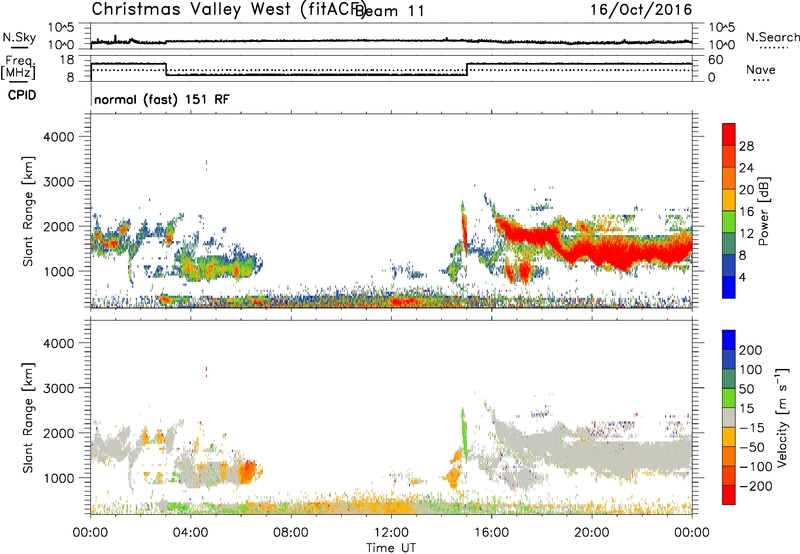
Task: Click the -50 label on Velocity color bar
Action: pos(752,447)
